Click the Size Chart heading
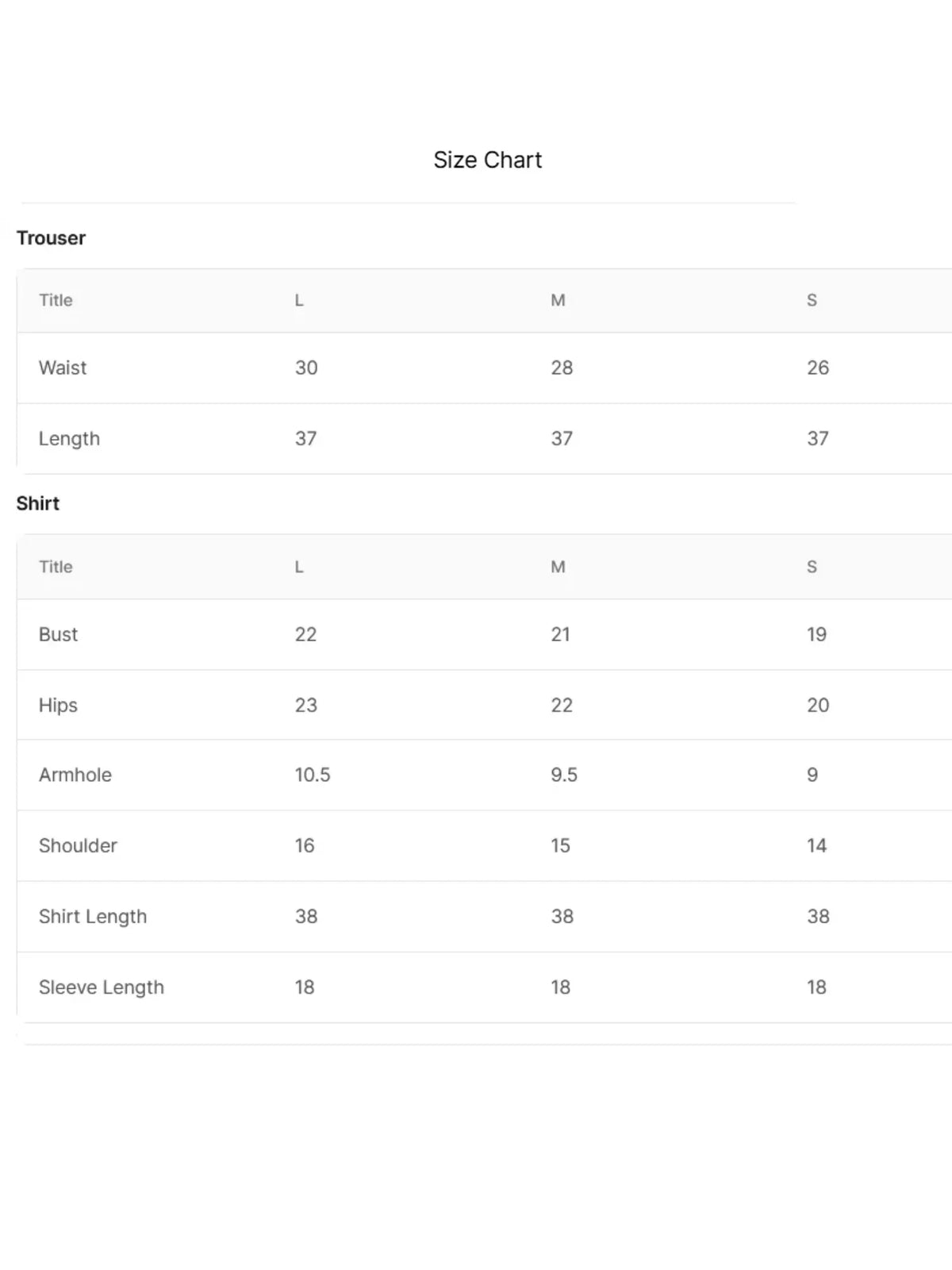The width and height of the screenshot is (952, 1270). coord(487,160)
